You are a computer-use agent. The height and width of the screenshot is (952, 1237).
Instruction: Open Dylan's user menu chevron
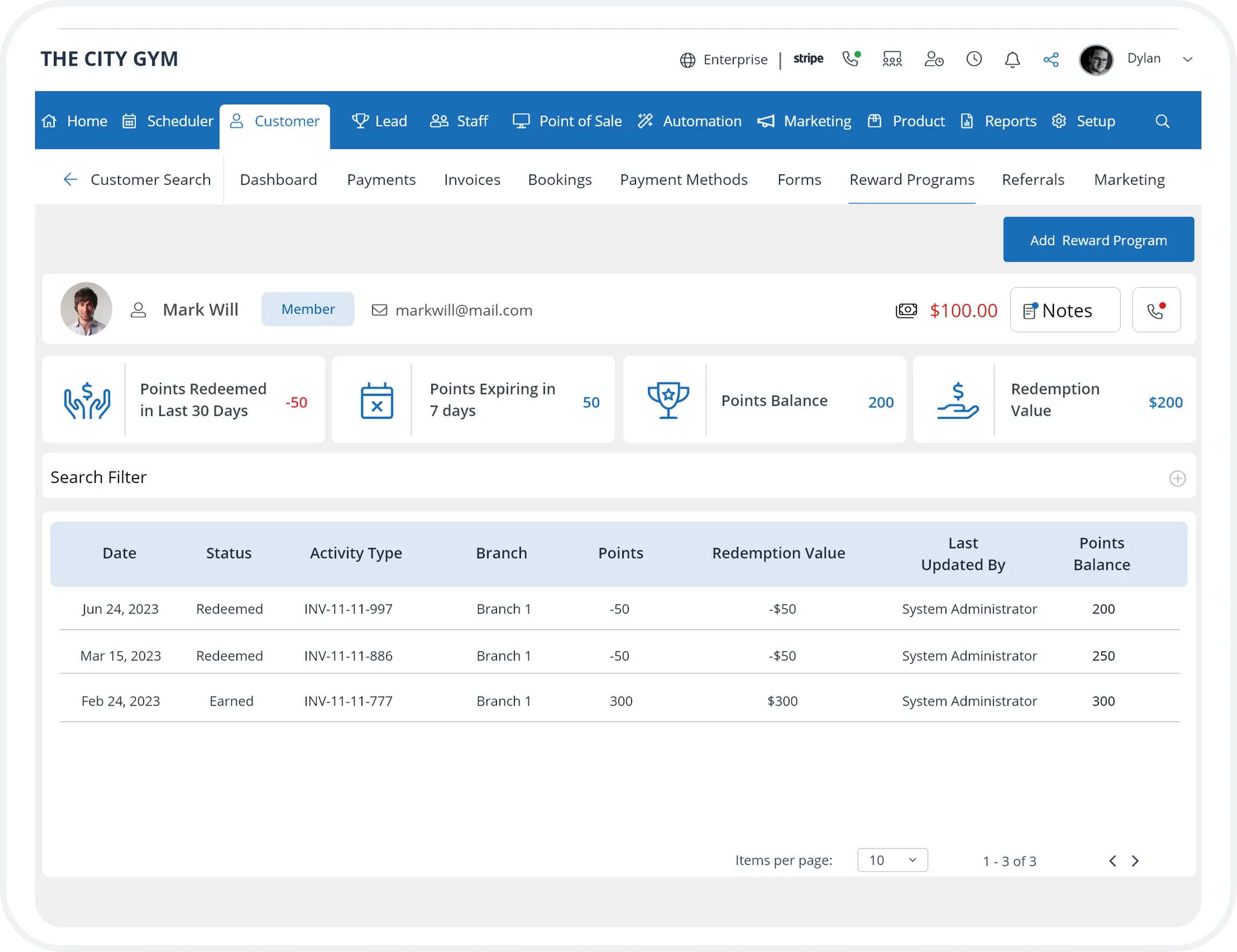[1188, 59]
